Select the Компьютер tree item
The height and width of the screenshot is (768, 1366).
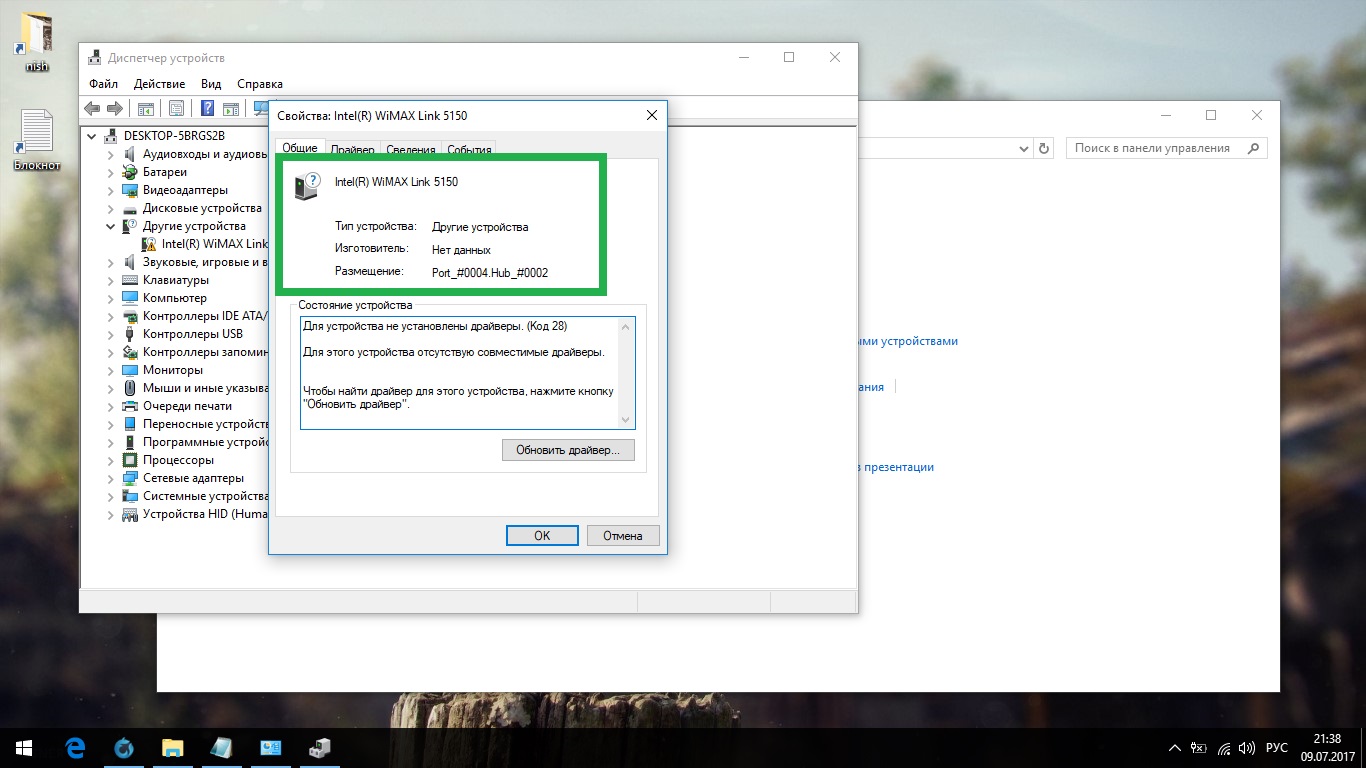coord(175,298)
